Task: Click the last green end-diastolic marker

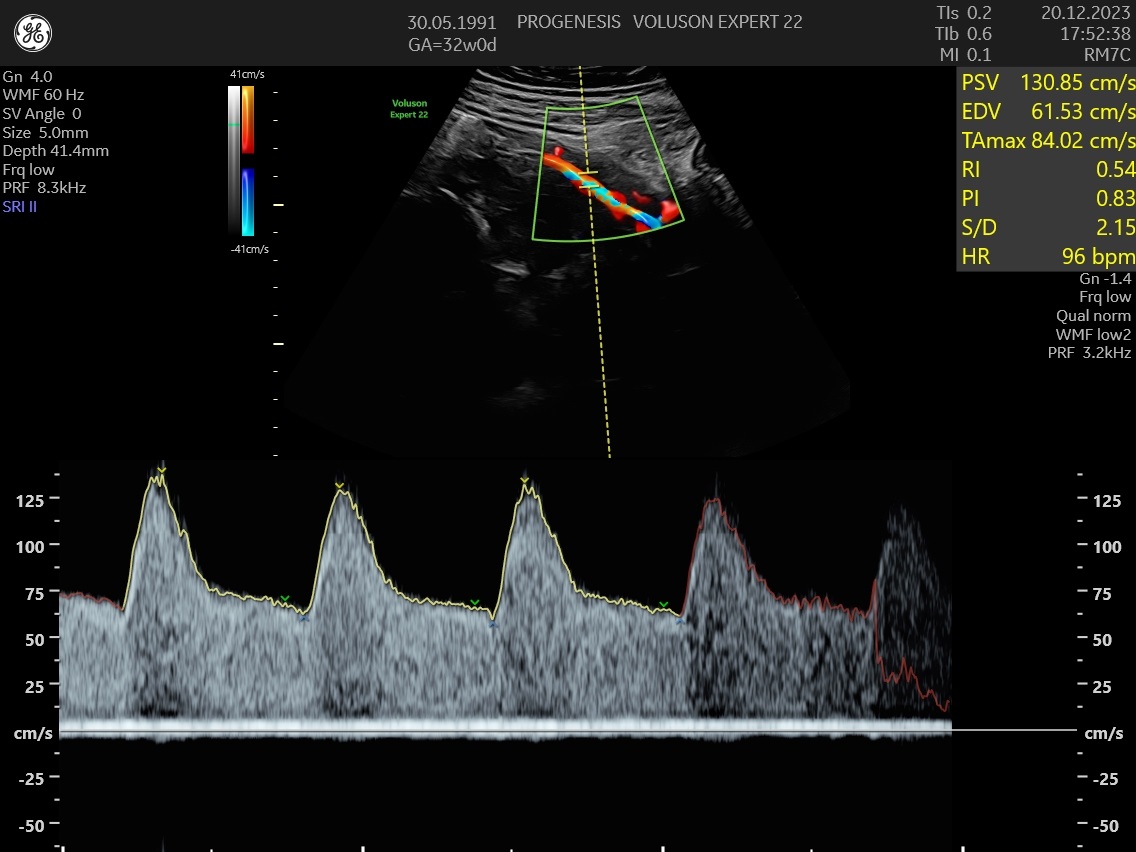Action: [x=663, y=605]
